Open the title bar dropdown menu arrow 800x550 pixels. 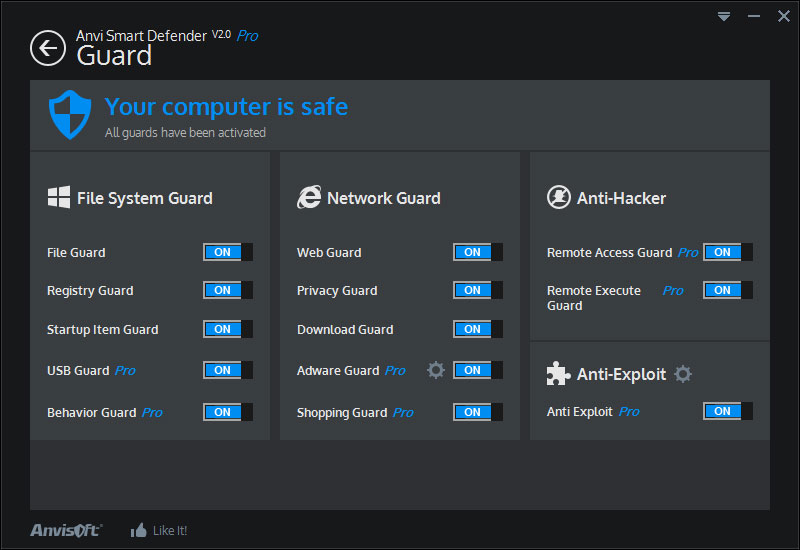725,16
